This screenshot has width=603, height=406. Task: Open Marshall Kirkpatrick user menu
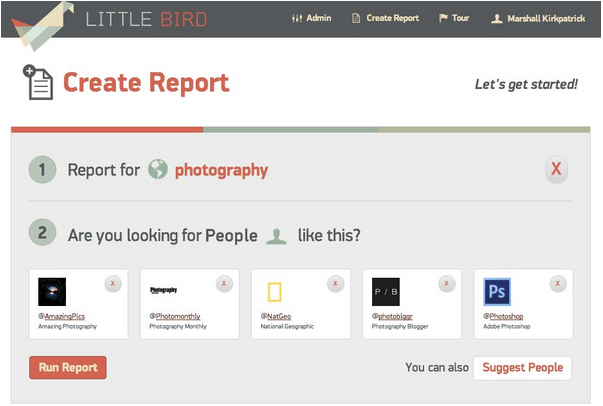pos(538,18)
